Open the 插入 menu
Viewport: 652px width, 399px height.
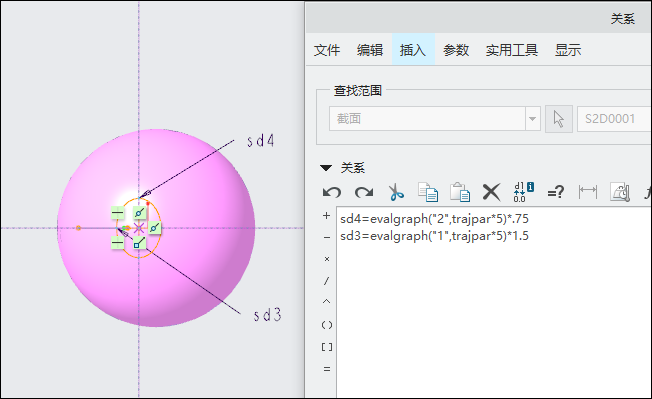pyautogui.click(x=413, y=50)
